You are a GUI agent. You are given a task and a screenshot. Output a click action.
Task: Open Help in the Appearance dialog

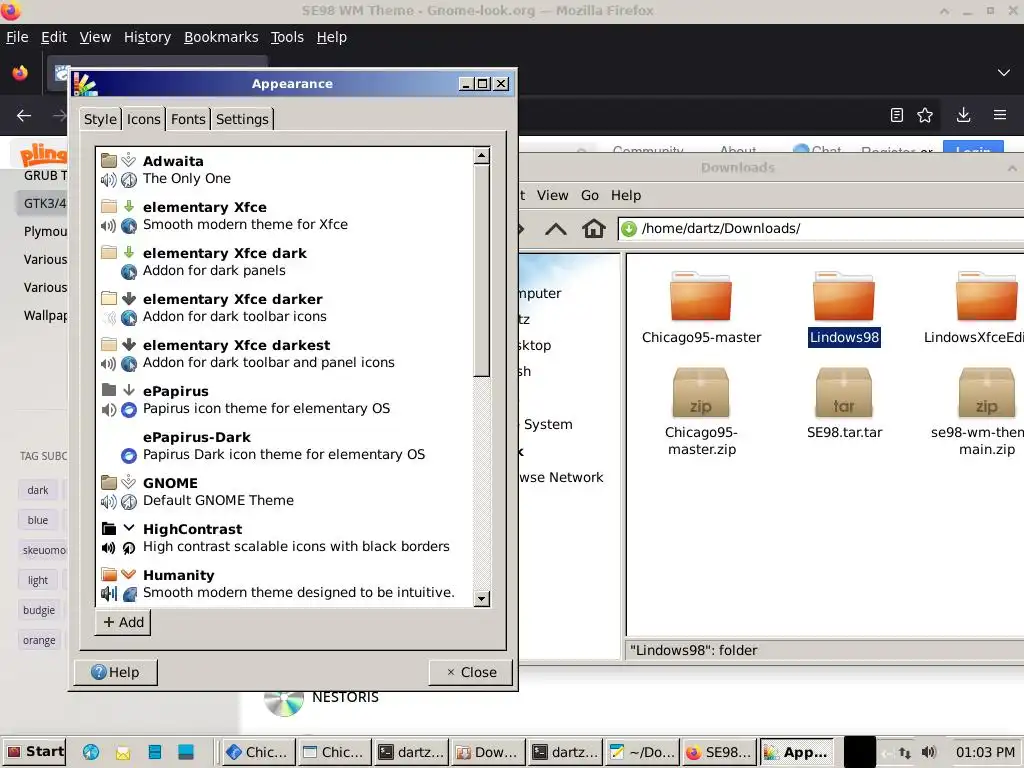(x=116, y=672)
